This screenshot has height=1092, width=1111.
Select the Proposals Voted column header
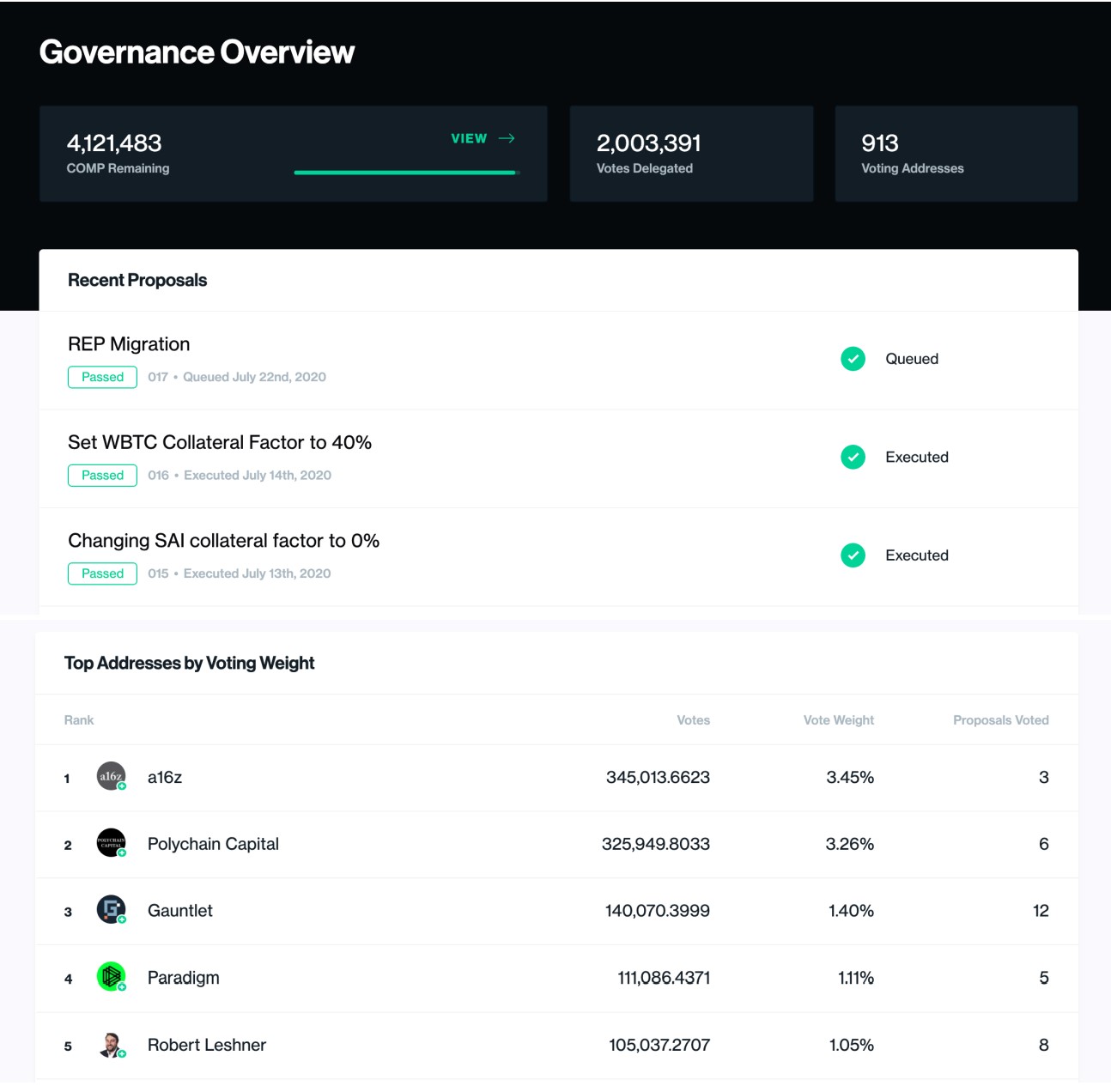1000,720
